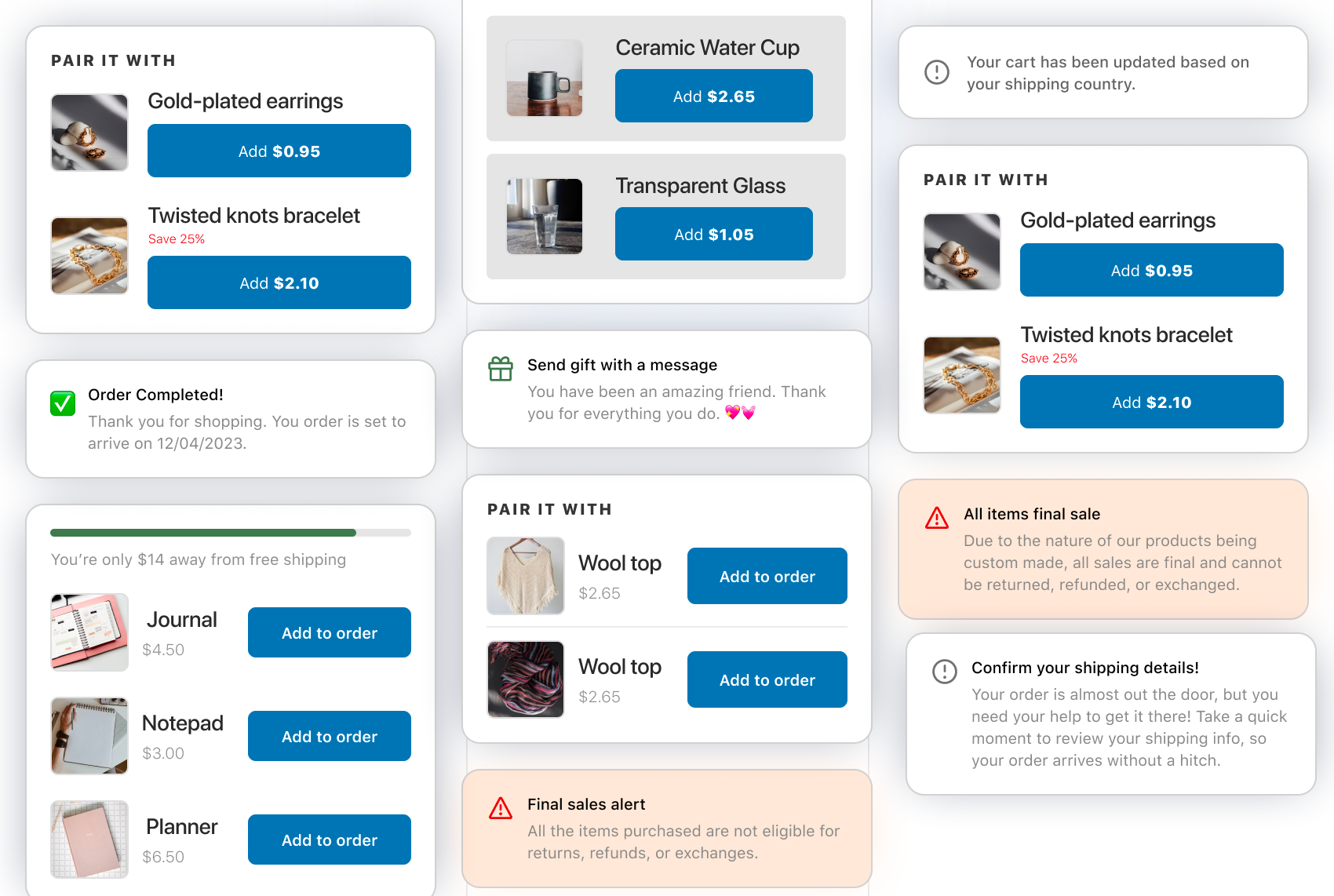Screen dimensions: 1334x896
Task: Select the Notepad product thumbnail
Action: point(89,736)
